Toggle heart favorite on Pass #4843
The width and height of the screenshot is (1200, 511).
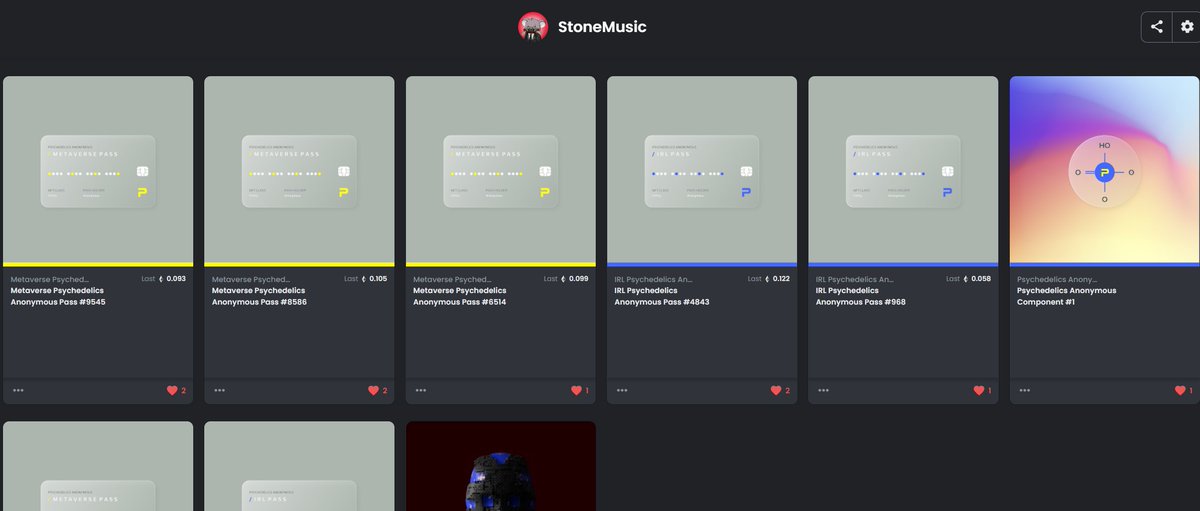(x=776, y=390)
